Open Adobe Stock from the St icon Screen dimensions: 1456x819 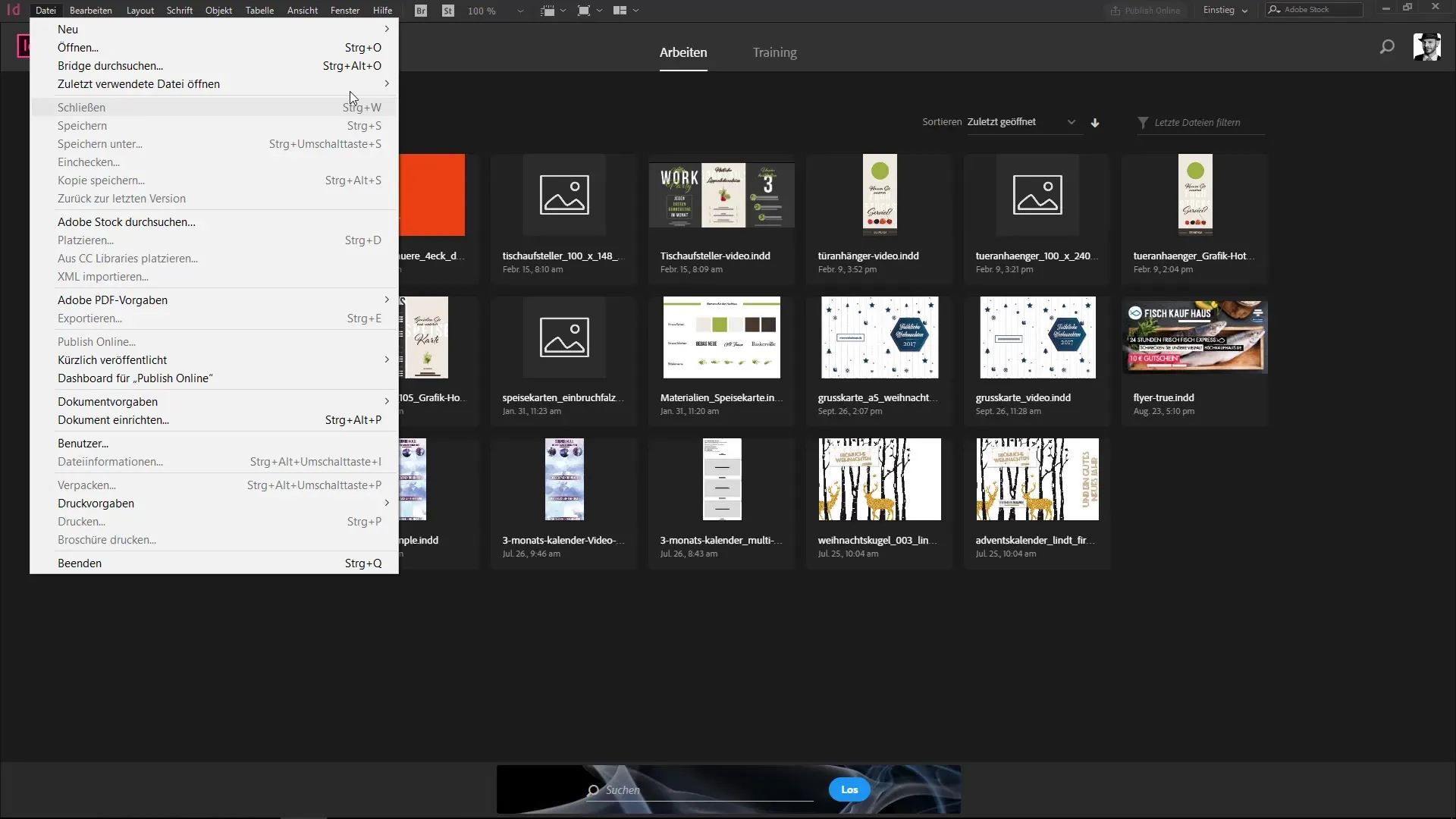point(448,11)
